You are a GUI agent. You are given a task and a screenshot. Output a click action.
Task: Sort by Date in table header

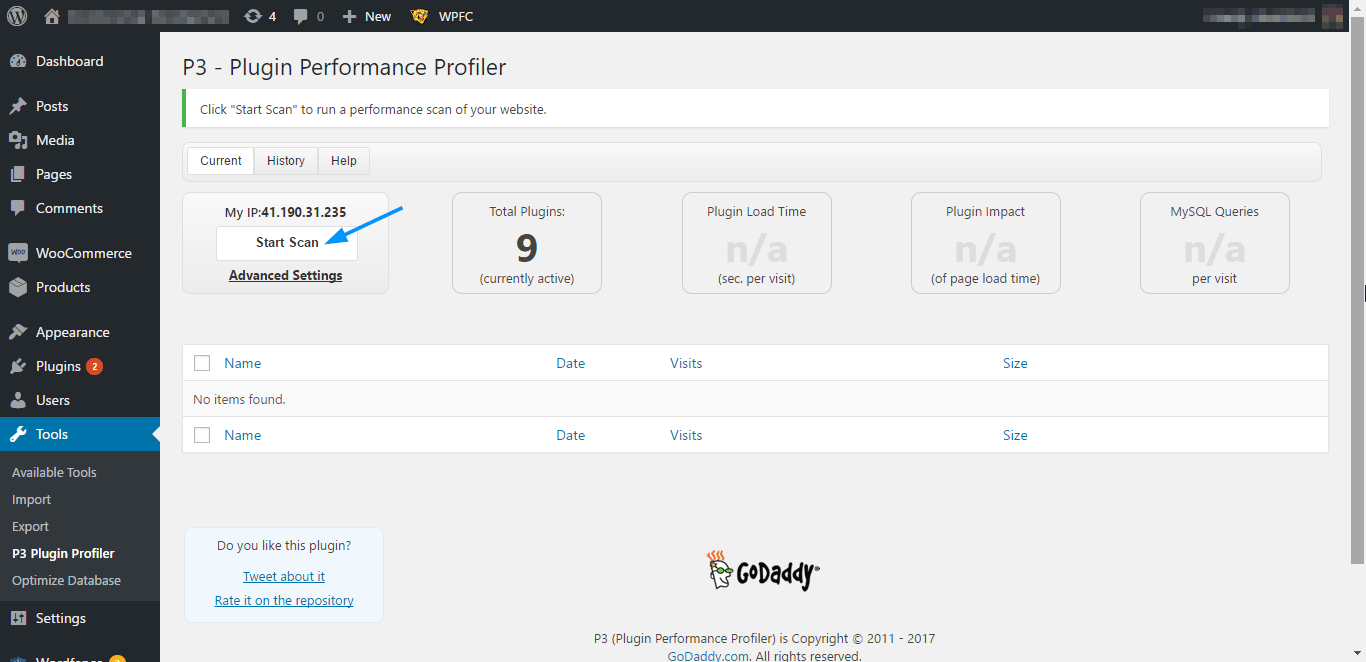[x=571, y=363]
